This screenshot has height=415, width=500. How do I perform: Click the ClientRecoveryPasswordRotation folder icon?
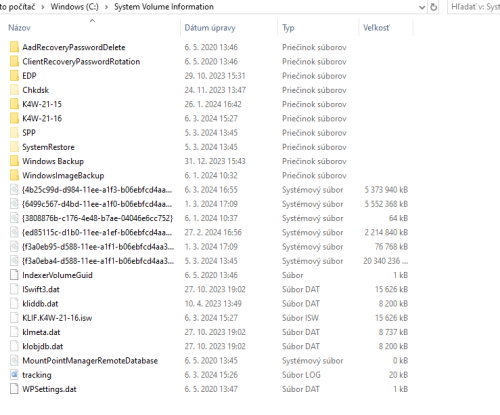(14, 62)
